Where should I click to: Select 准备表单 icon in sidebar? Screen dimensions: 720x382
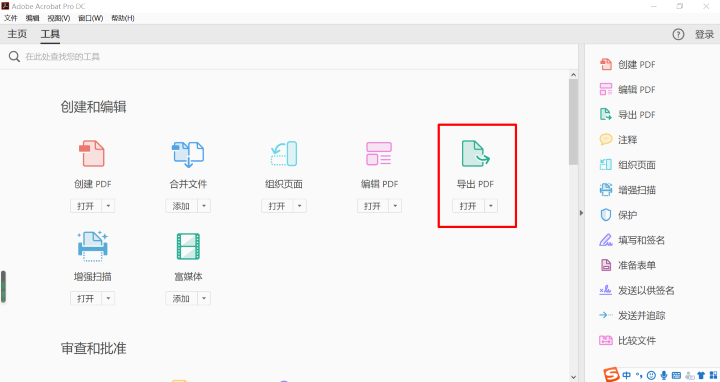(606, 265)
